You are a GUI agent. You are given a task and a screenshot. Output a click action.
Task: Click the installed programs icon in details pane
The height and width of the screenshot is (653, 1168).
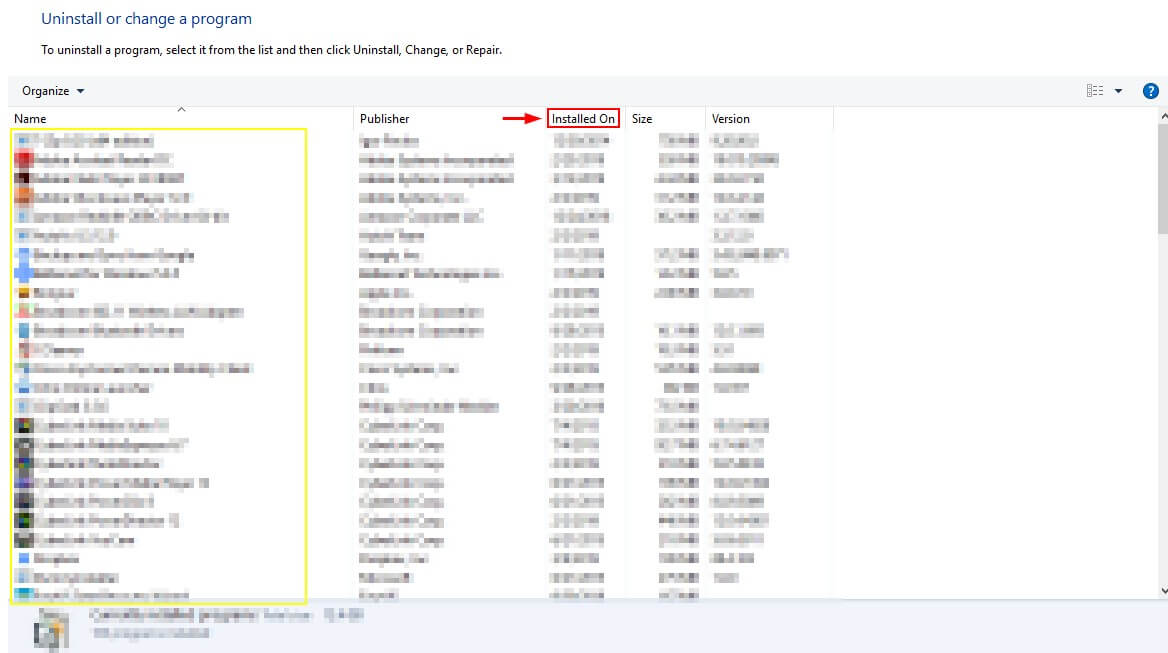[49, 629]
